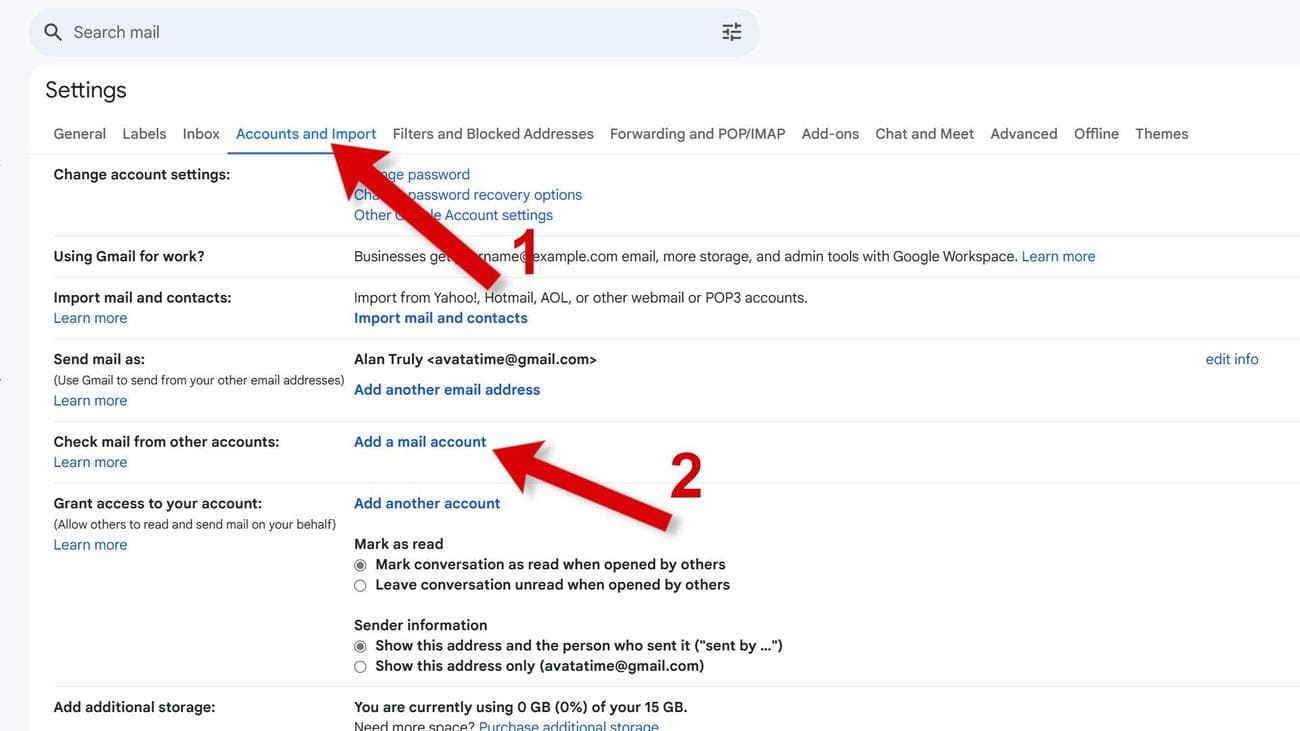
Task: Choose Show this address and sender option
Action: (x=360, y=646)
